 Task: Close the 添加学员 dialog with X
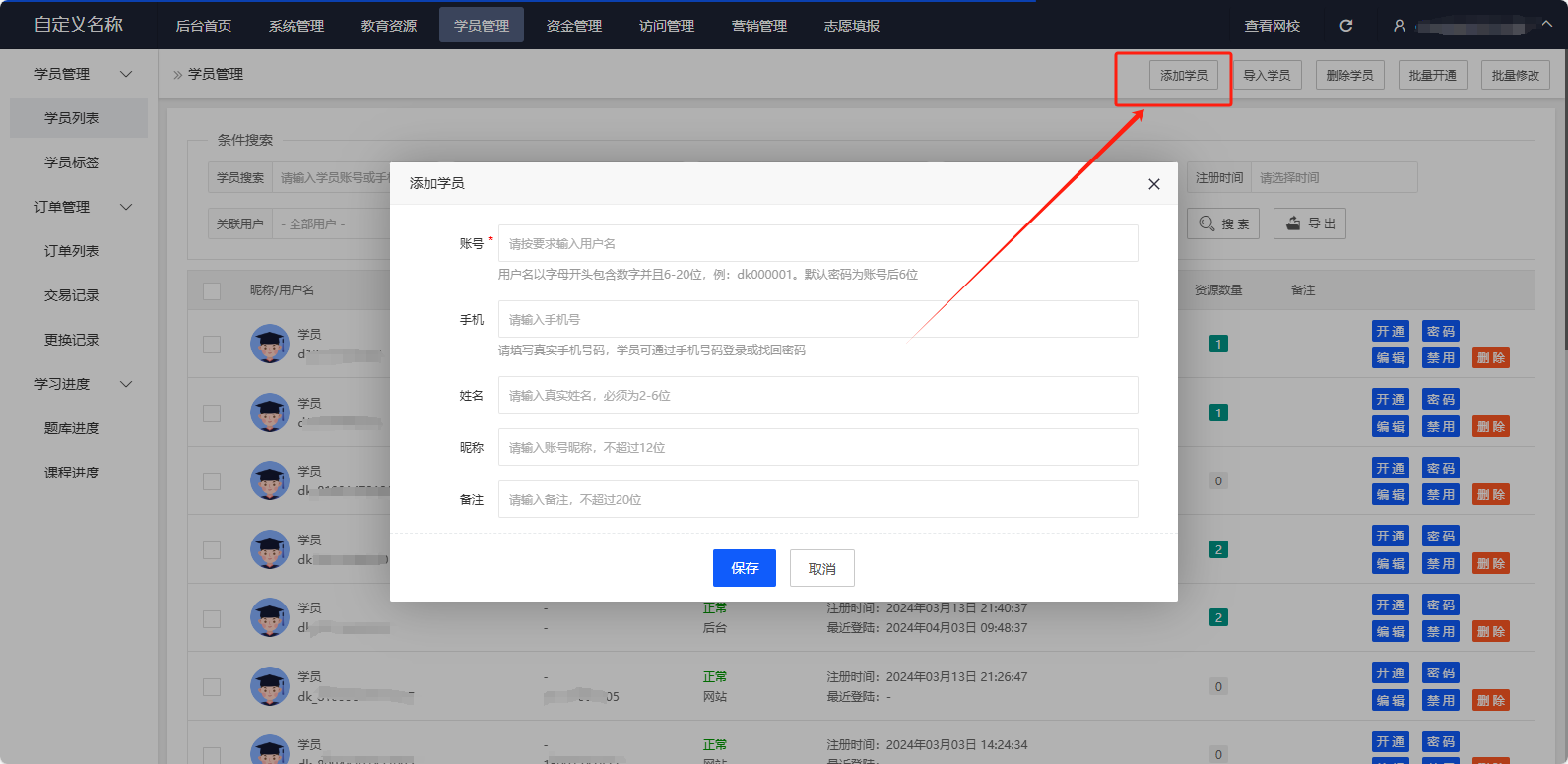point(1153,184)
